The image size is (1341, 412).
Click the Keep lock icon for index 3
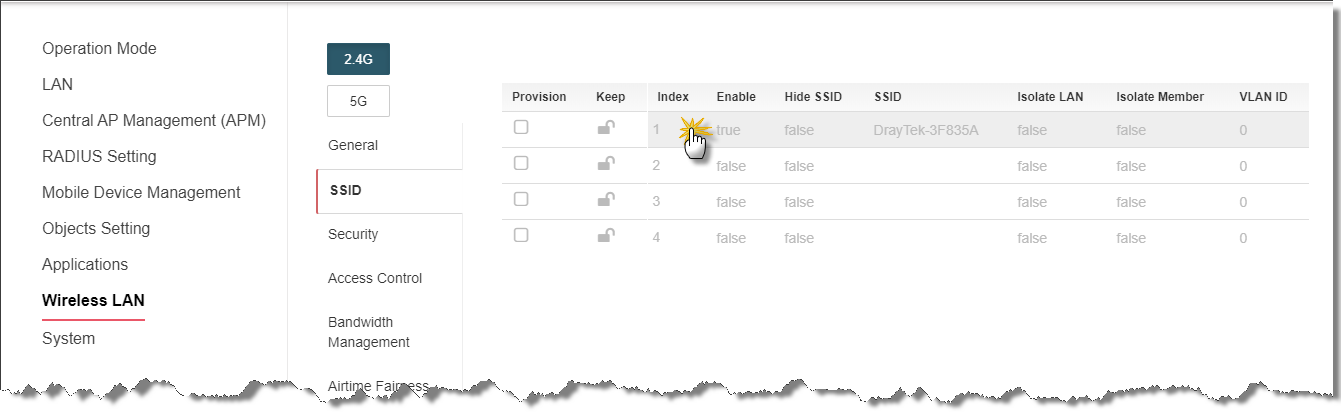pyautogui.click(x=606, y=200)
